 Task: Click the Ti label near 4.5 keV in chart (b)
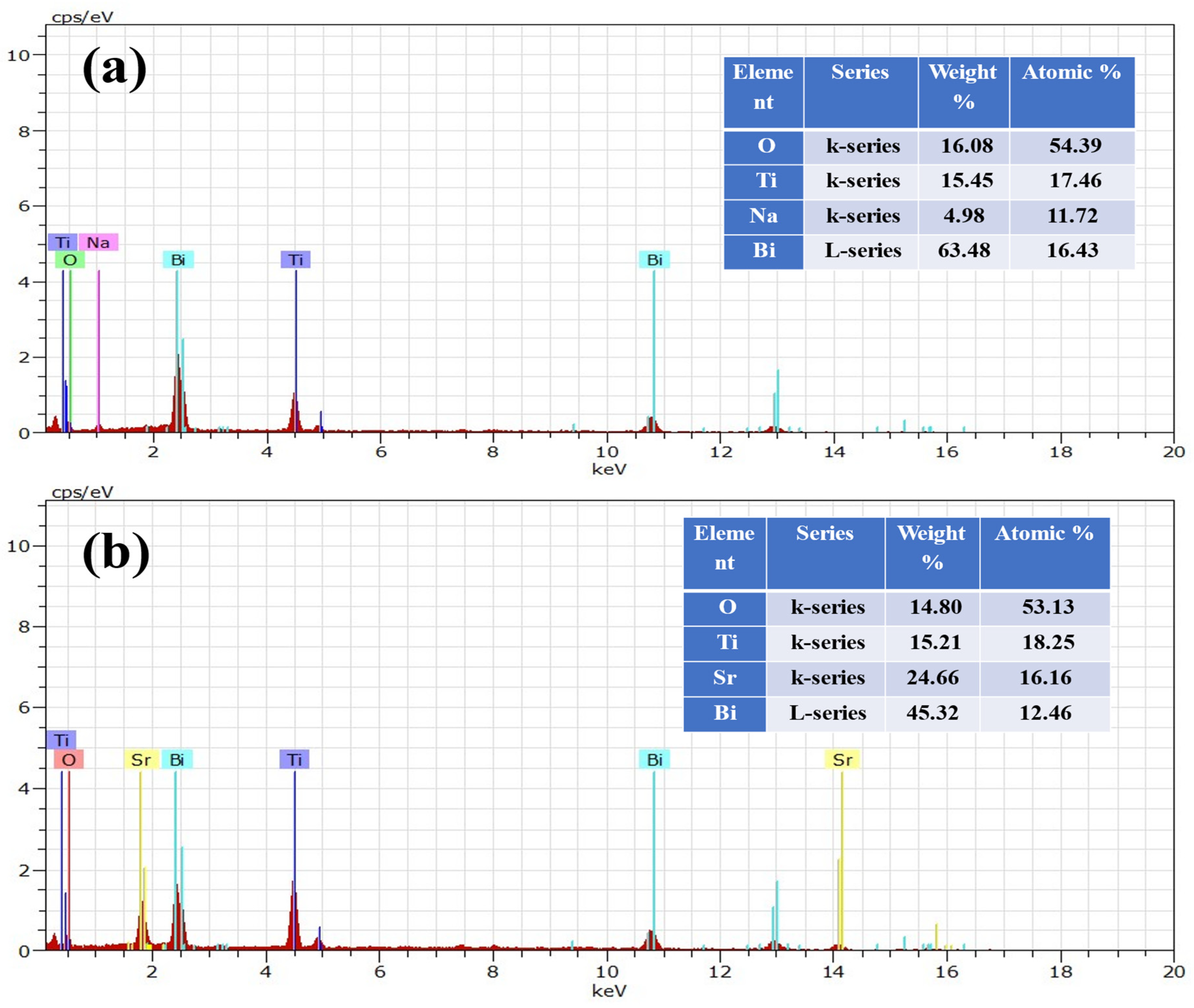click(294, 759)
